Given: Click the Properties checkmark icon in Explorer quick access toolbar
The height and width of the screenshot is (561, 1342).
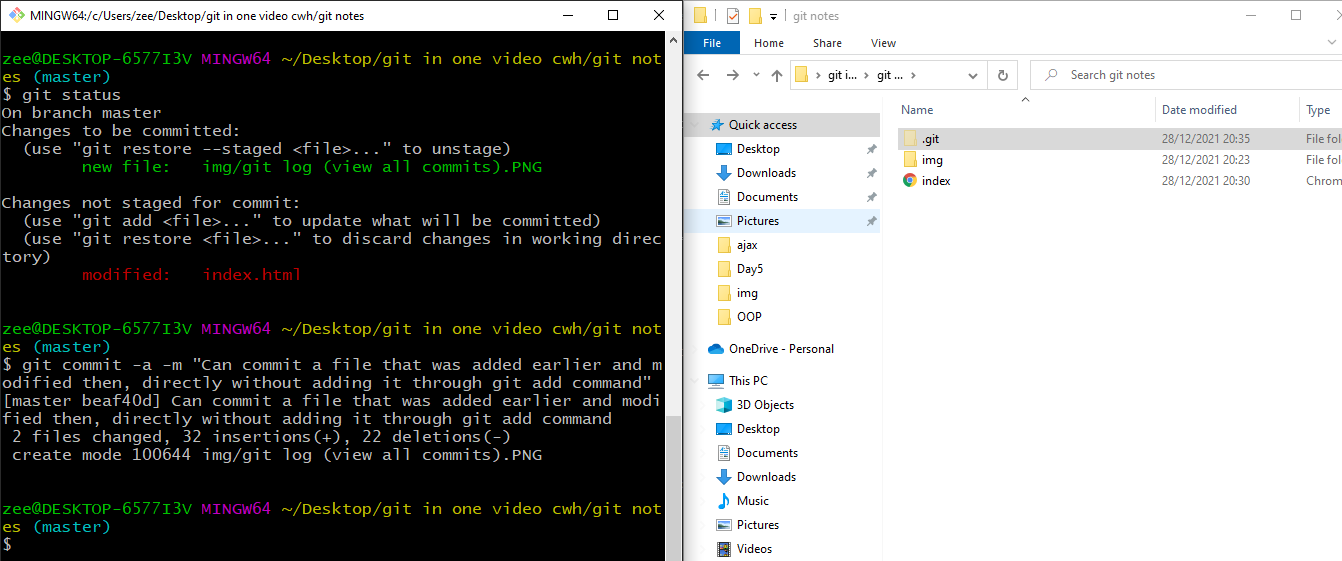Looking at the screenshot, I should coord(732,15).
